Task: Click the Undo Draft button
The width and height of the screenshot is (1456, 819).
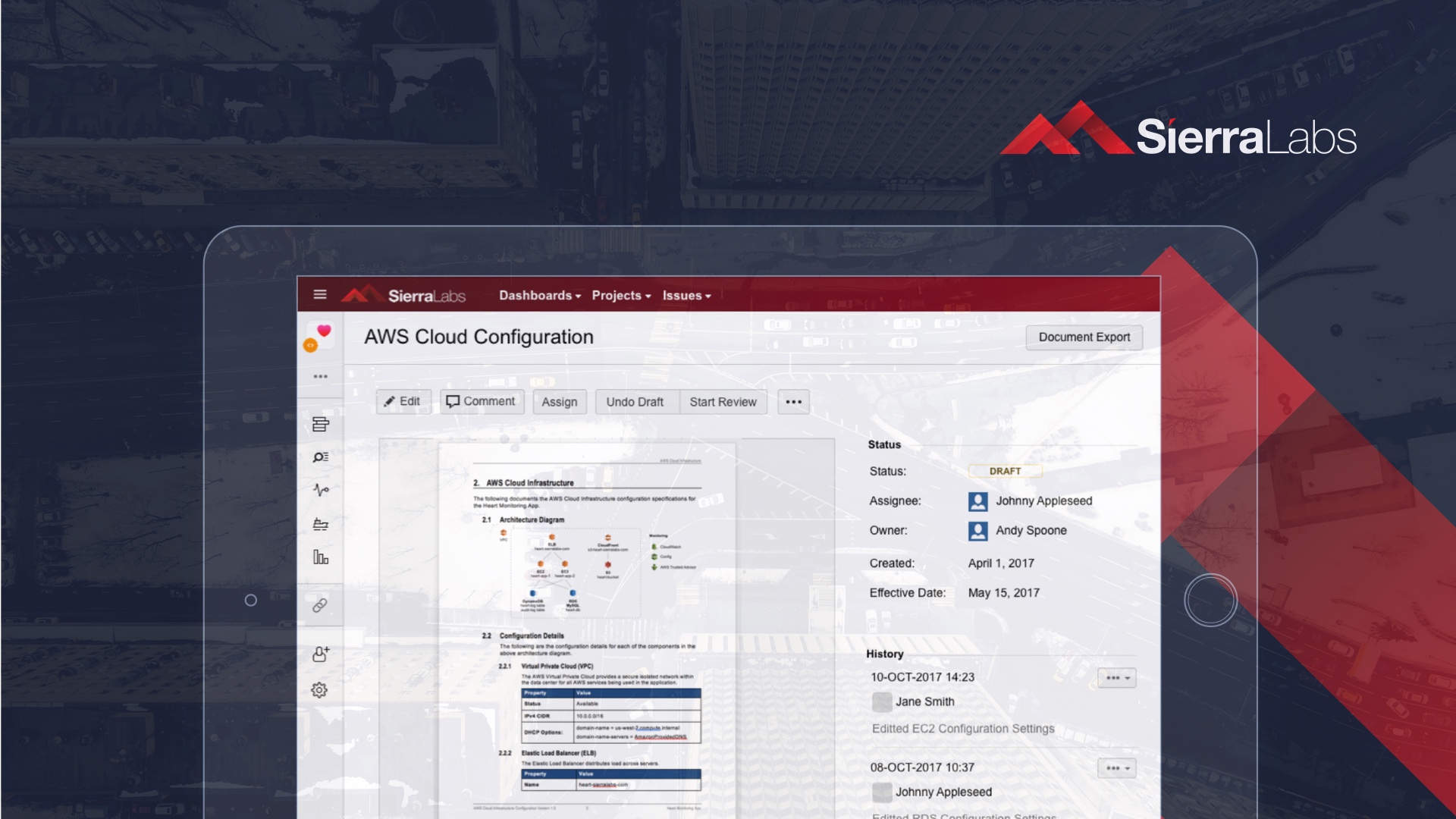Action: click(x=637, y=402)
